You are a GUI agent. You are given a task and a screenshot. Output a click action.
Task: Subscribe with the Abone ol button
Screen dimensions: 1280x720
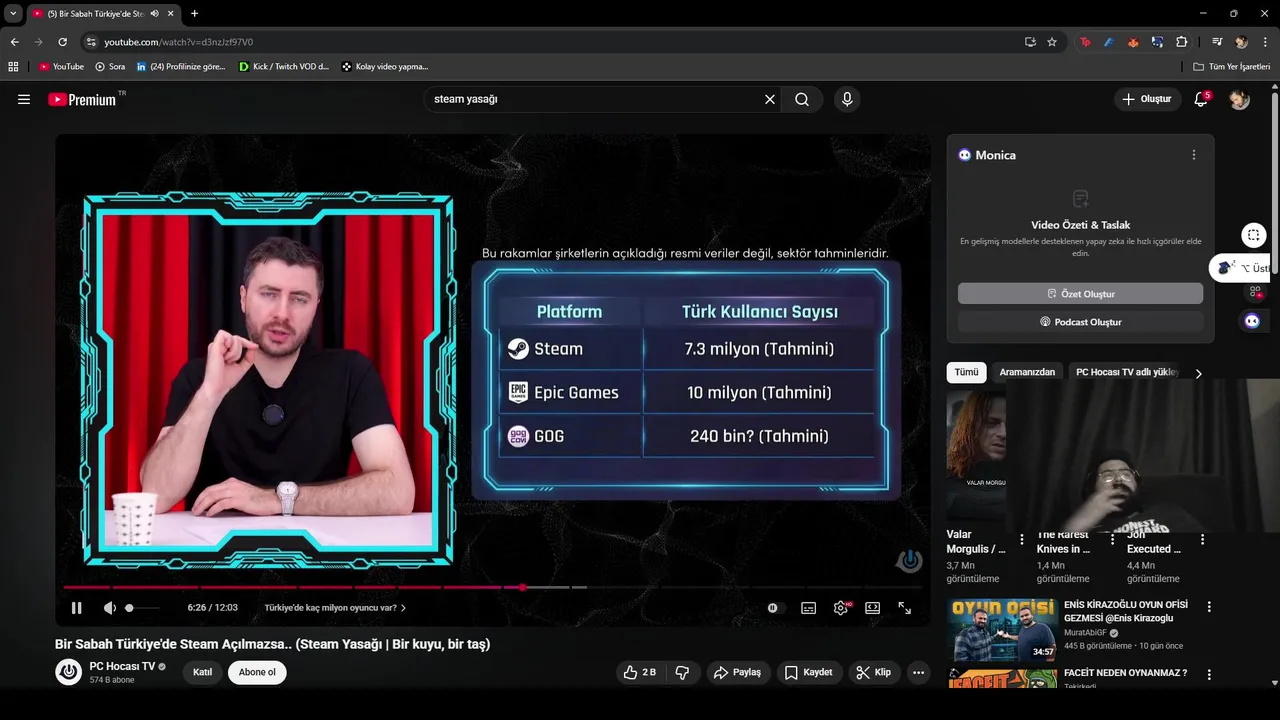pyautogui.click(x=257, y=672)
